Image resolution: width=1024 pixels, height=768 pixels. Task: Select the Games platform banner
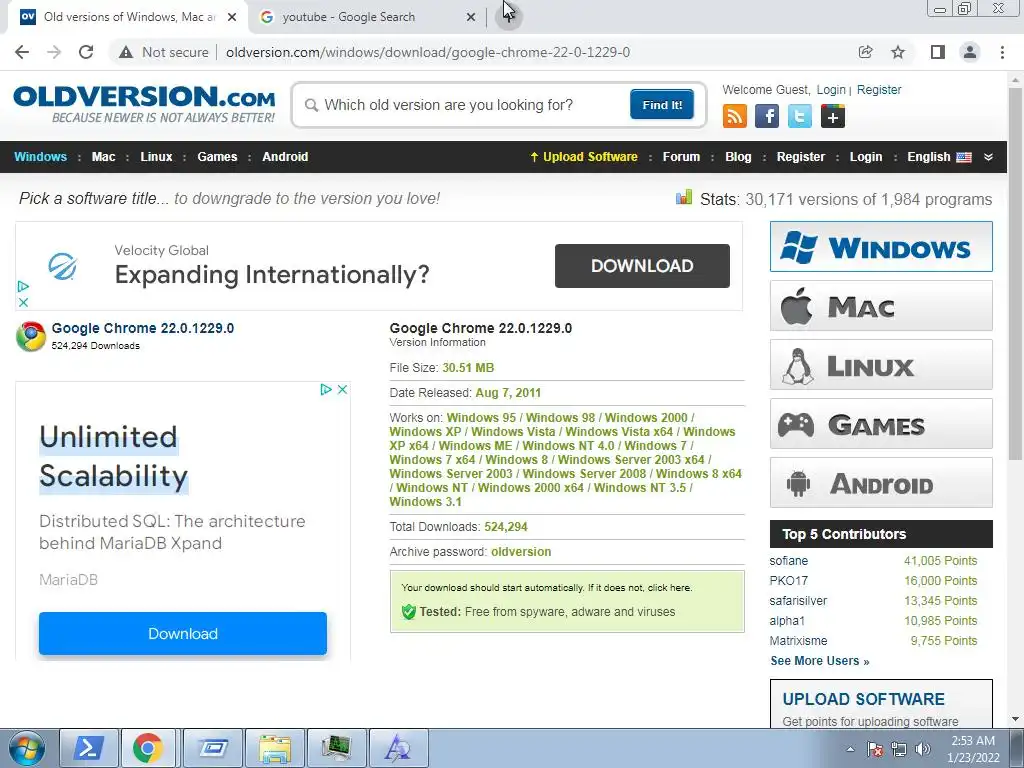click(x=881, y=424)
